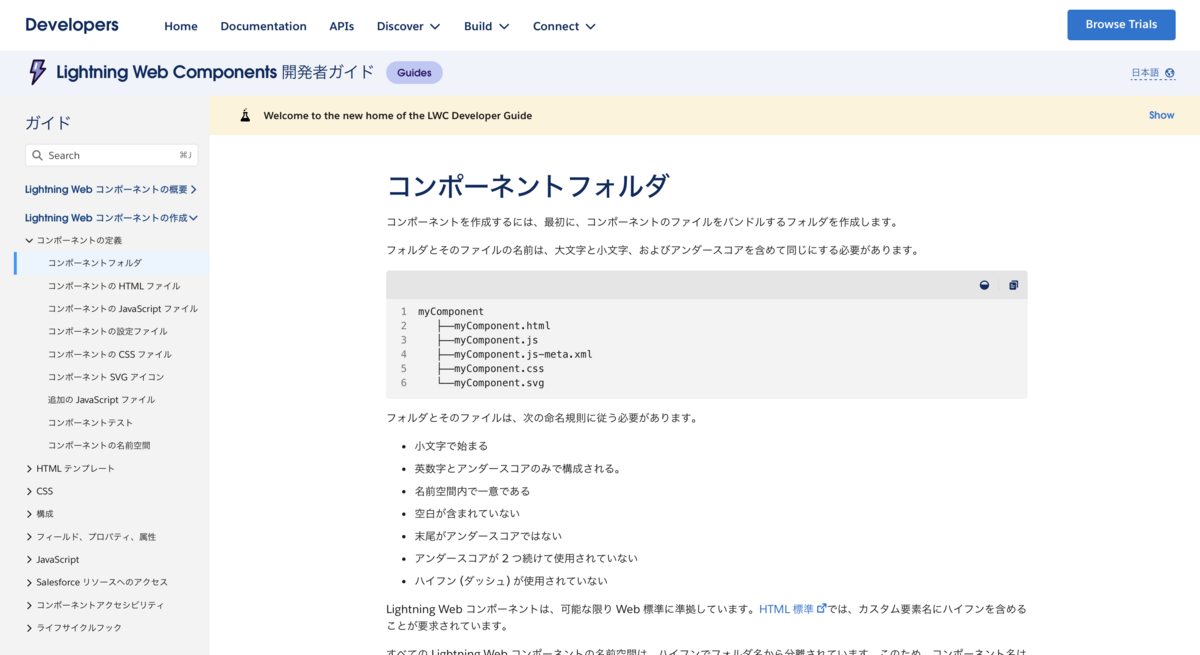Open コンポーネントの設定ファイル page
This screenshot has height=655, width=1200.
[x=108, y=331]
